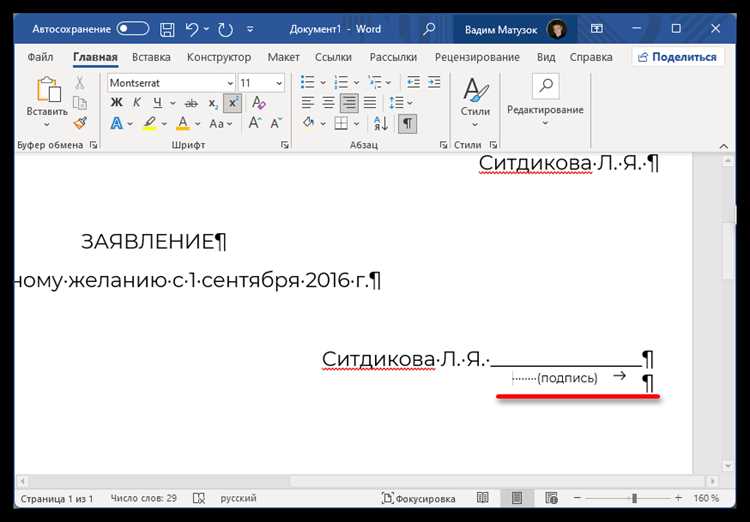Toggle italic К formatting
This screenshot has height=522, width=750.
tap(137, 102)
